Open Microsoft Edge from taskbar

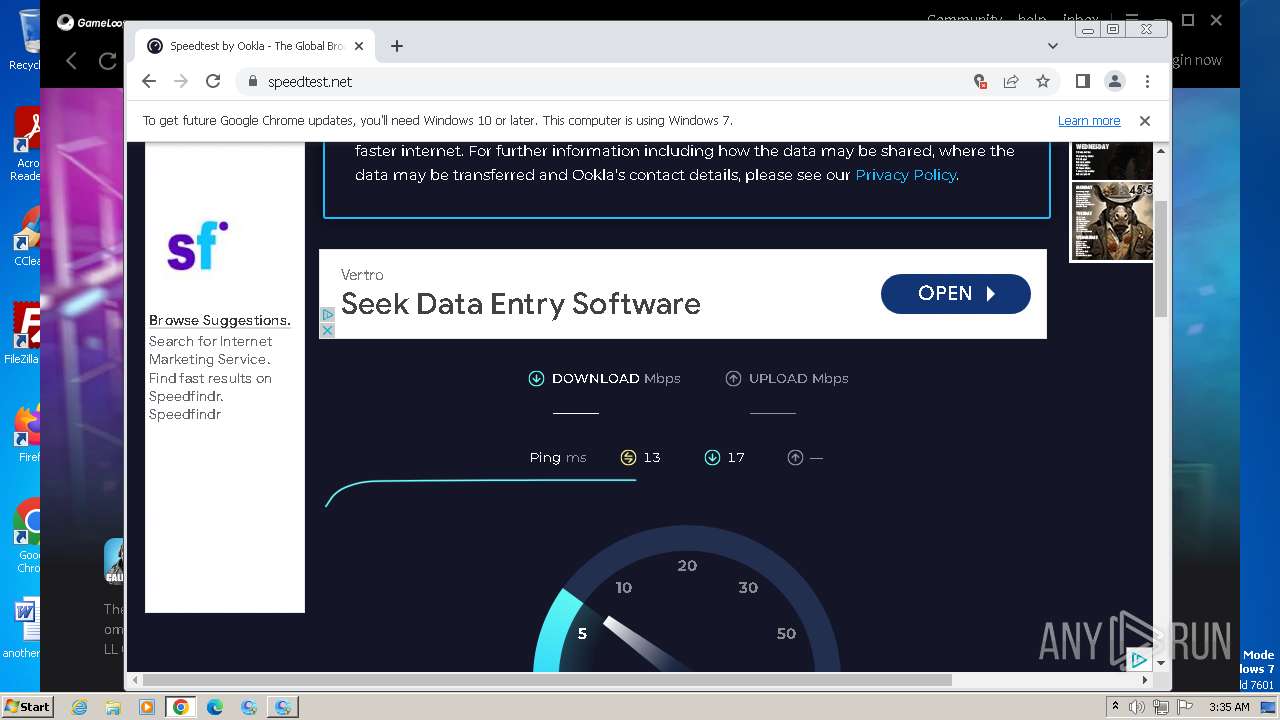[x=215, y=707]
